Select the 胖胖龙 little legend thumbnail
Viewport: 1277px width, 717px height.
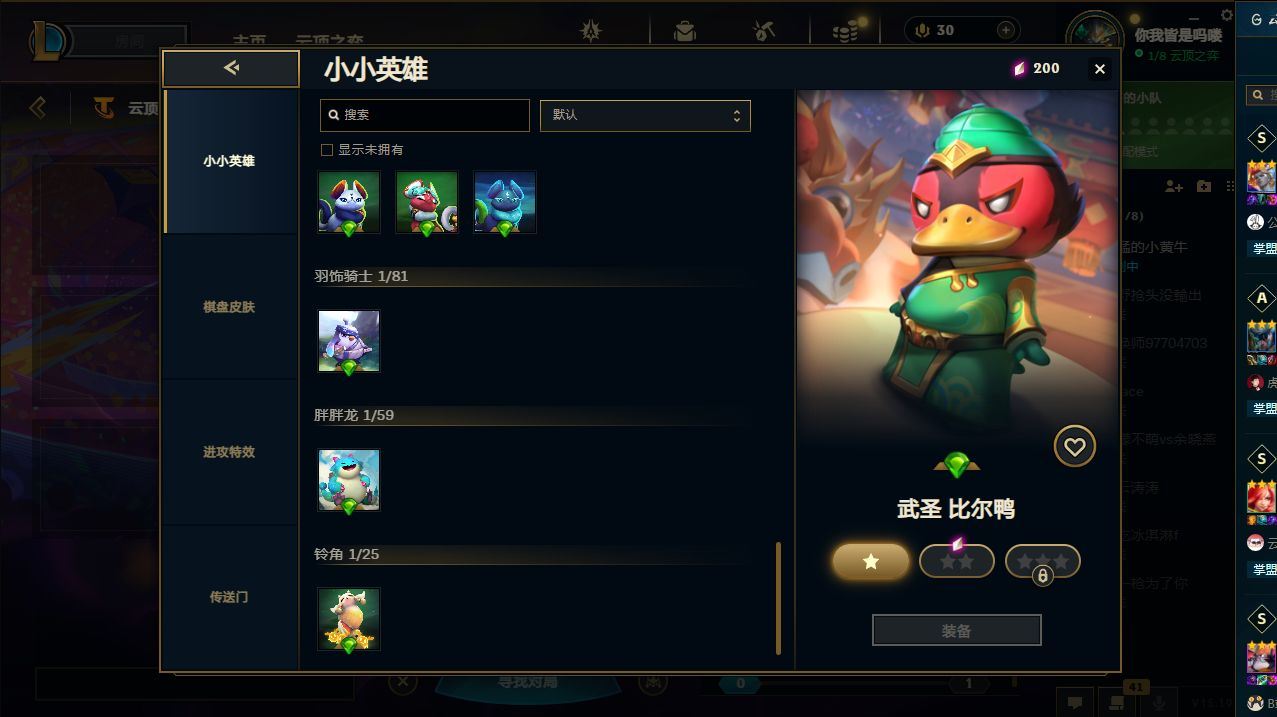pos(349,480)
